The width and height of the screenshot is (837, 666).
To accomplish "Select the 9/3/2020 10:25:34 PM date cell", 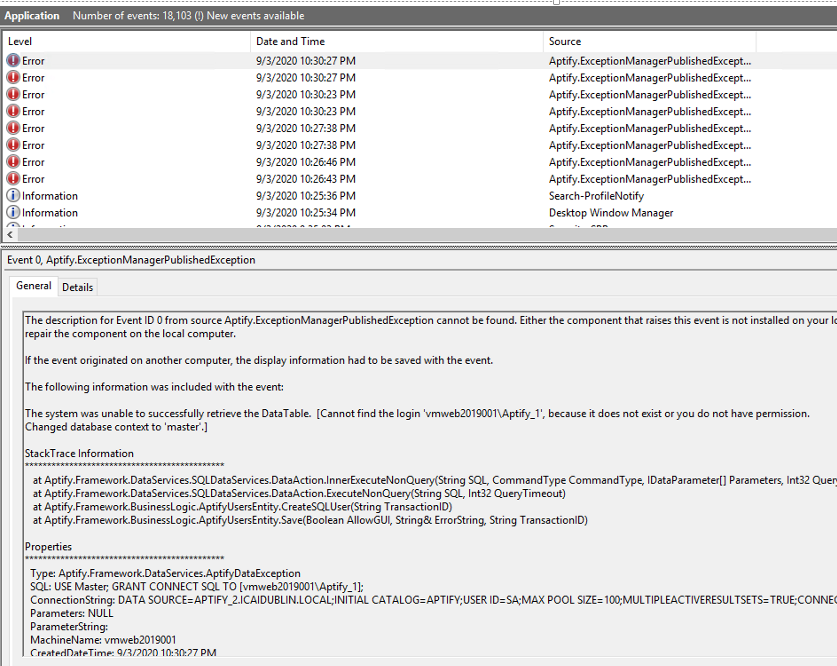I will [306, 212].
